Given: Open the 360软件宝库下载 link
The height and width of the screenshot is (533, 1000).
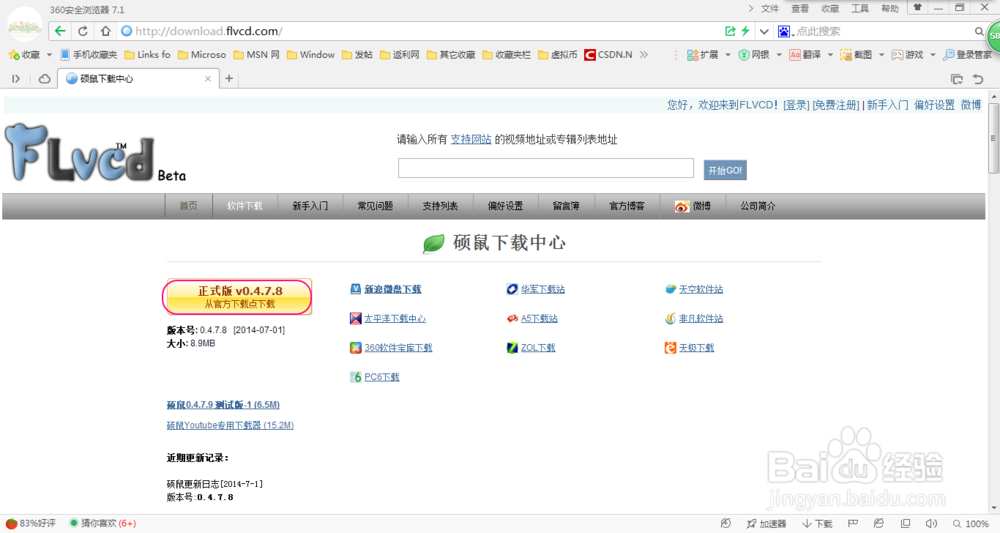Looking at the screenshot, I should [x=398, y=348].
